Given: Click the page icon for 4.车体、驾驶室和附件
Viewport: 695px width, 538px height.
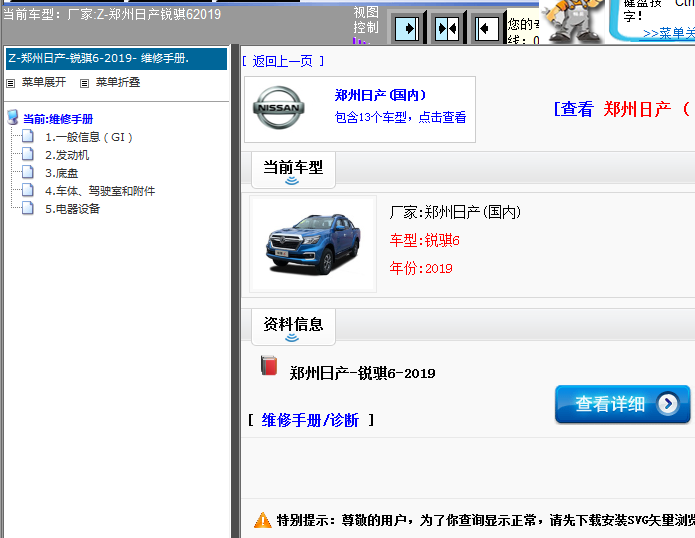Looking at the screenshot, I should 28,190.
